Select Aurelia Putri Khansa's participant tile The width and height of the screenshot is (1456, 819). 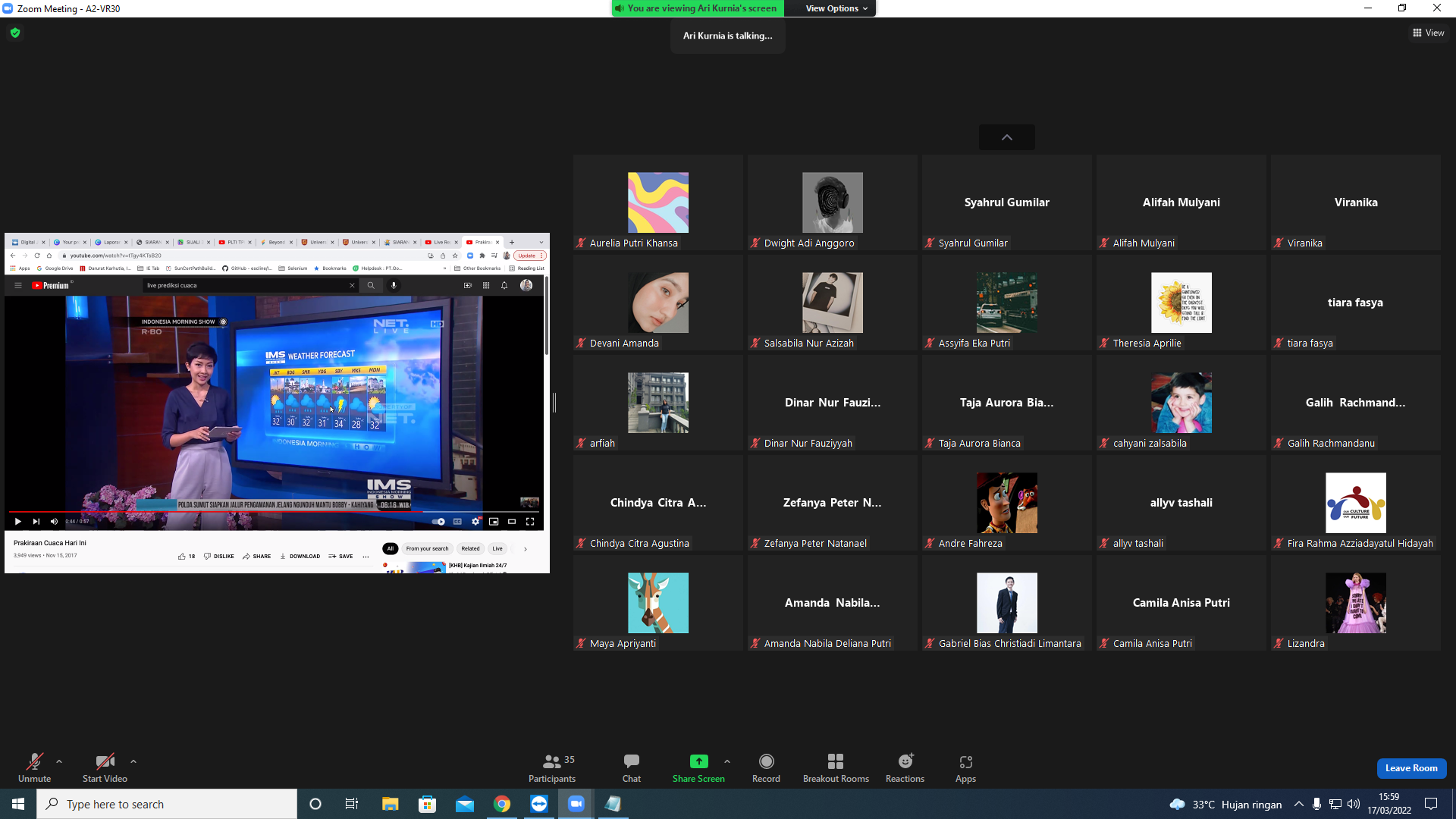[658, 202]
